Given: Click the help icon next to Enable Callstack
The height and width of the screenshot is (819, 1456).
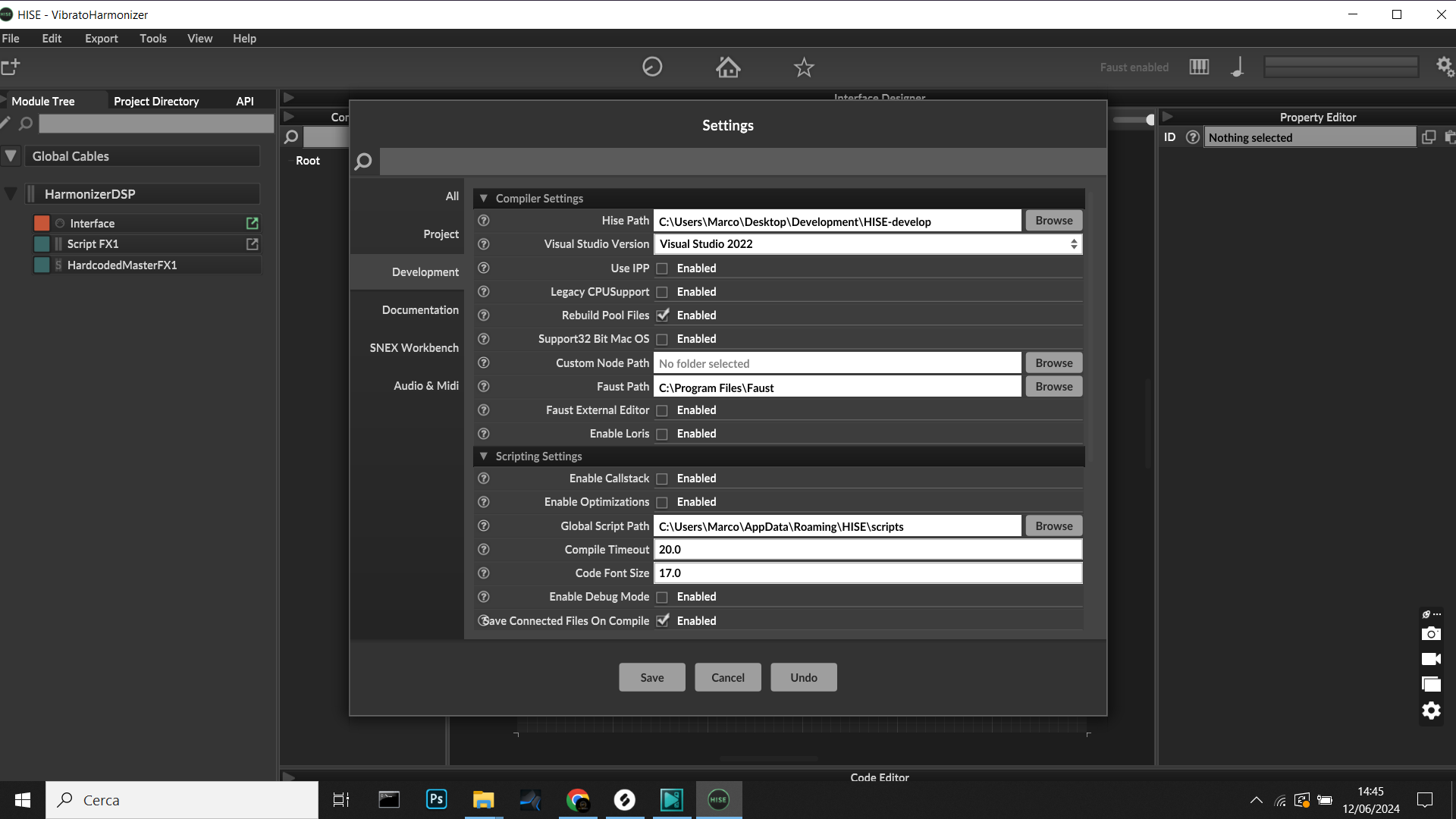Looking at the screenshot, I should pyautogui.click(x=484, y=479).
